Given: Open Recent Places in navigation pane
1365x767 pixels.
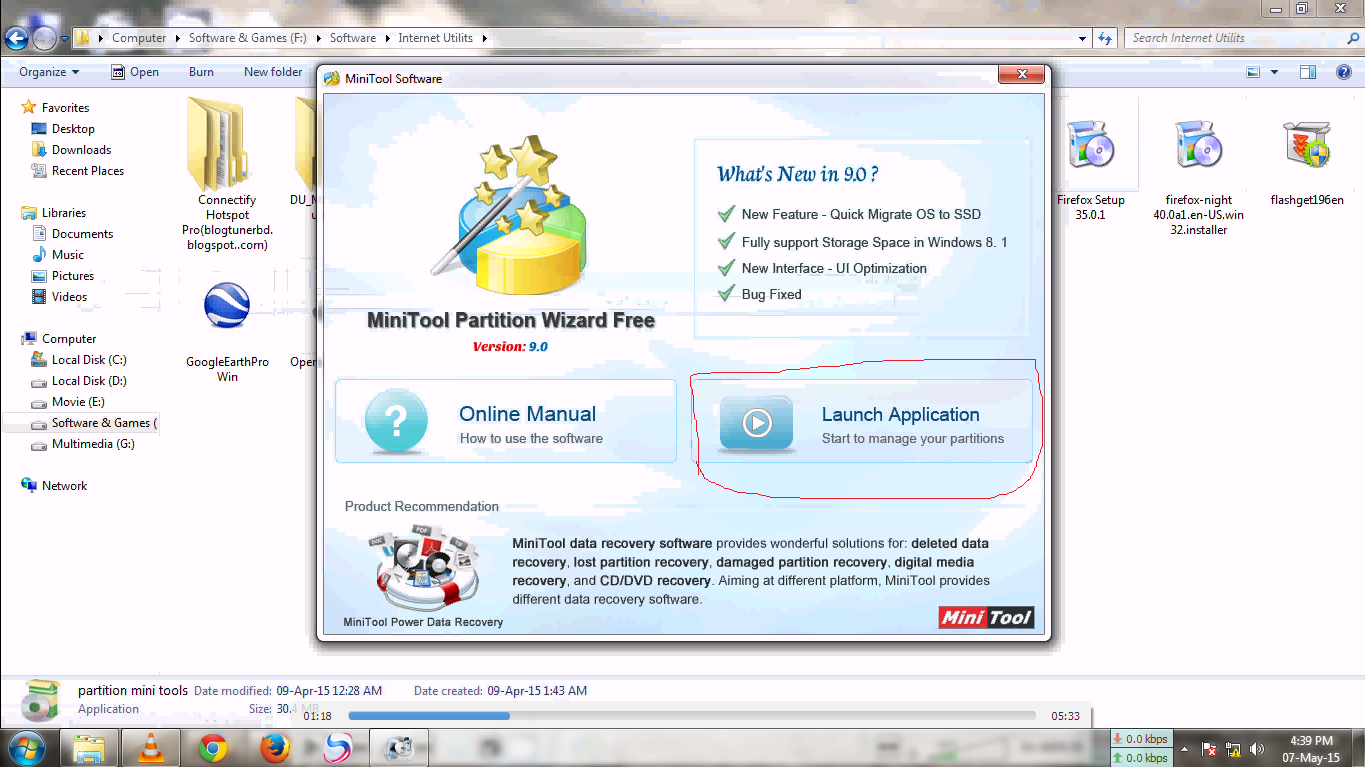Looking at the screenshot, I should click(88, 171).
